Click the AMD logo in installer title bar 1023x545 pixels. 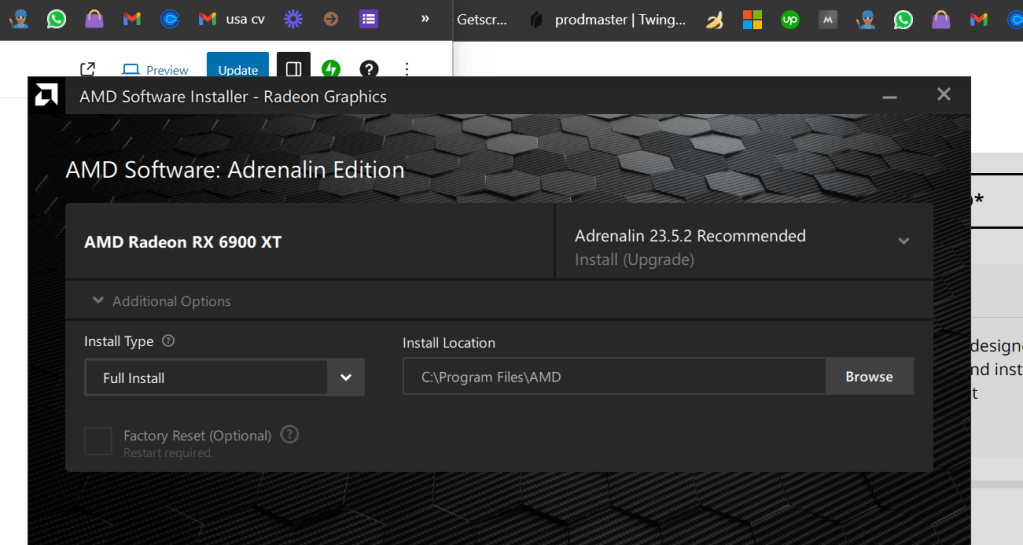click(46, 95)
